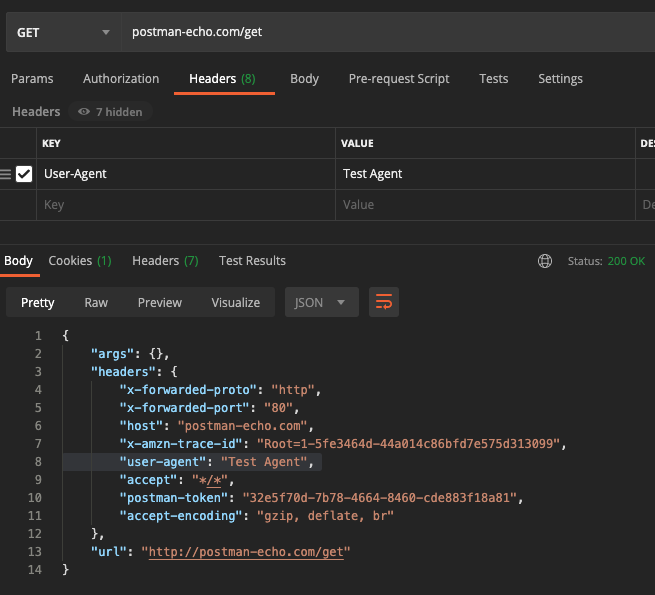This screenshot has width=655, height=595.
Task: Click the request URL field postman-echo.com/get
Action: pos(388,32)
